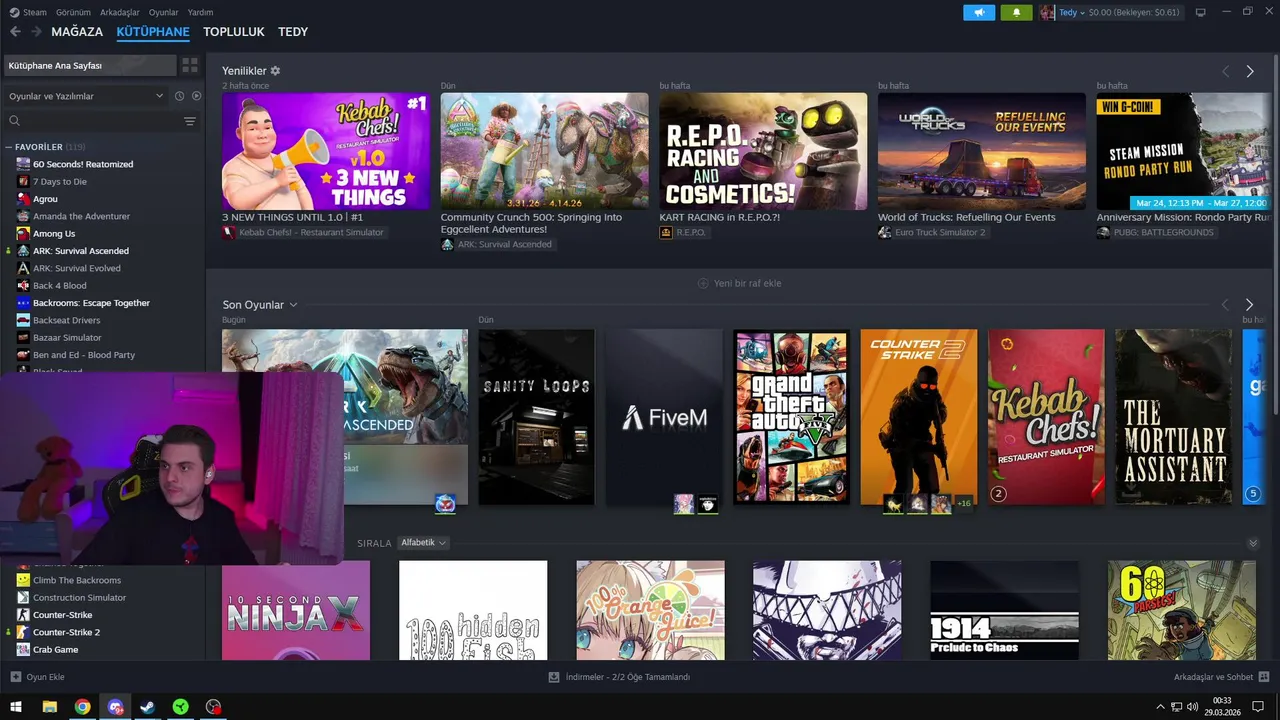This screenshot has height=720, width=1280.
Task: Open the 10 Second Ninja X cover
Action: [296, 610]
